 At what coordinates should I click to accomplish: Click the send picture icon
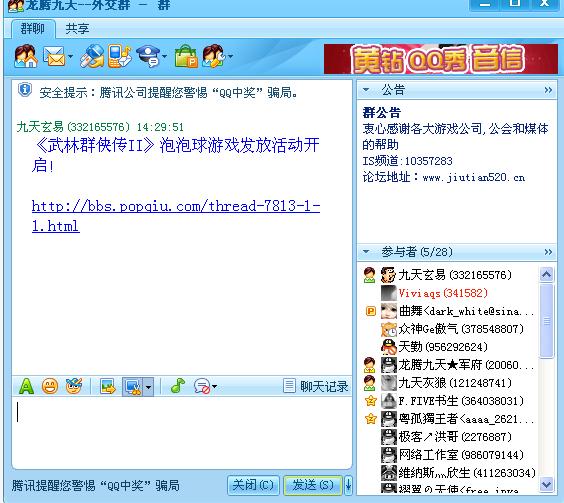click(x=108, y=387)
